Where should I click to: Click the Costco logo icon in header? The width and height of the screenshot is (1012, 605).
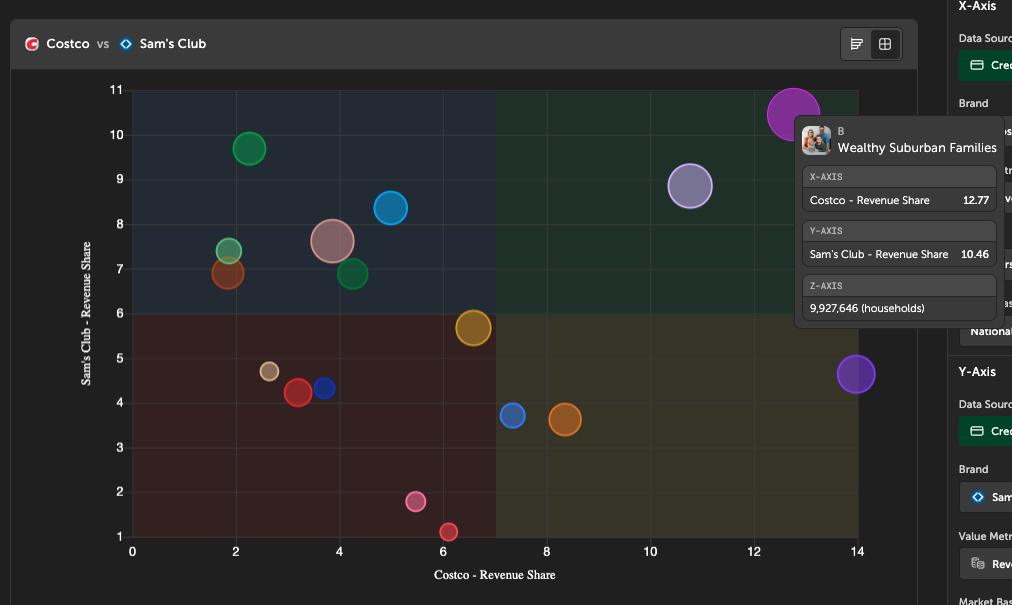click(32, 44)
